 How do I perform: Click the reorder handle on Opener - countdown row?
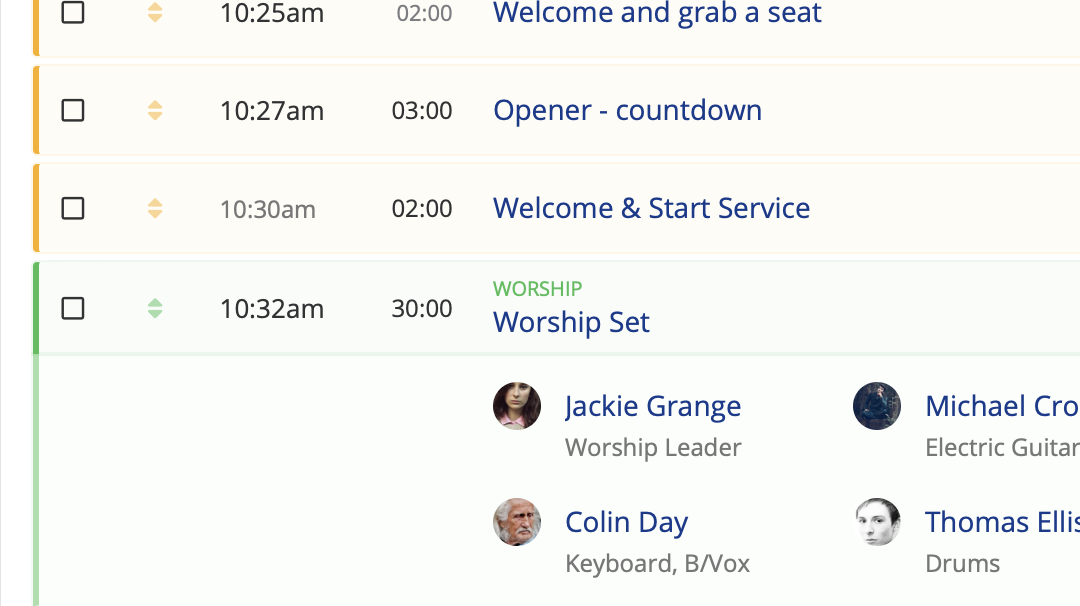point(155,110)
